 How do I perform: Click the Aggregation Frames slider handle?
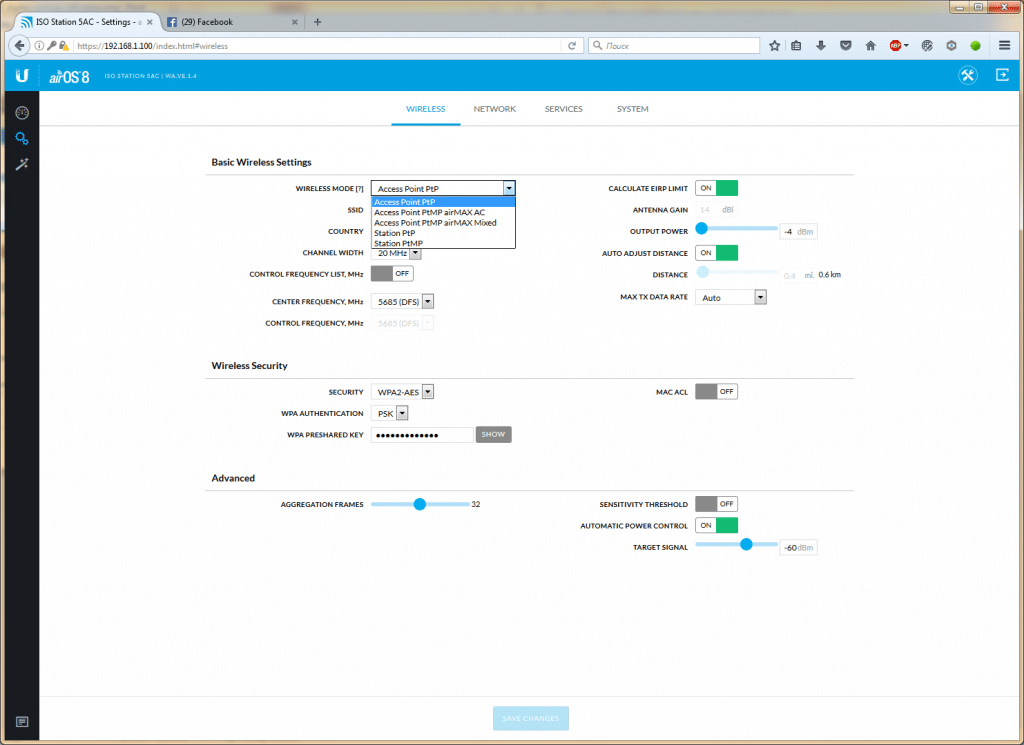point(420,504)
